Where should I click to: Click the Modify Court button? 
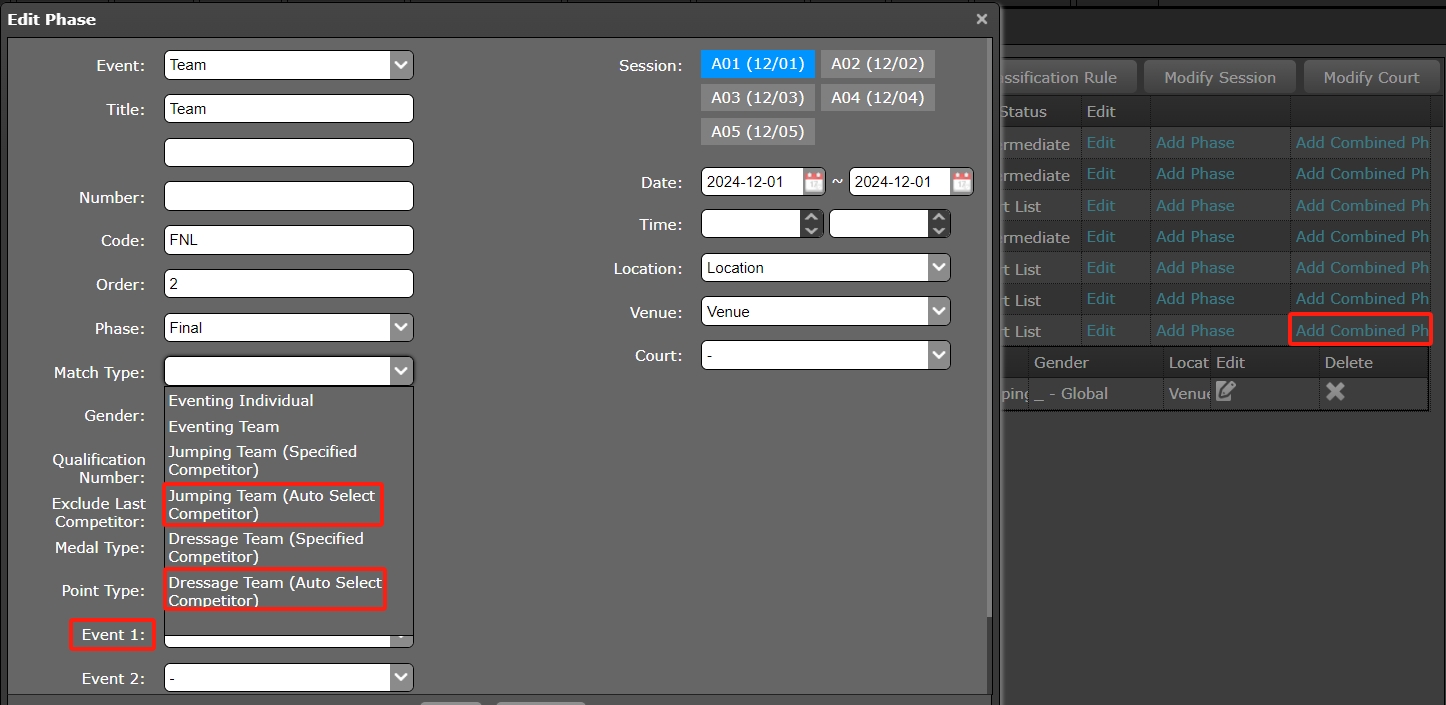coord(1371,77)
